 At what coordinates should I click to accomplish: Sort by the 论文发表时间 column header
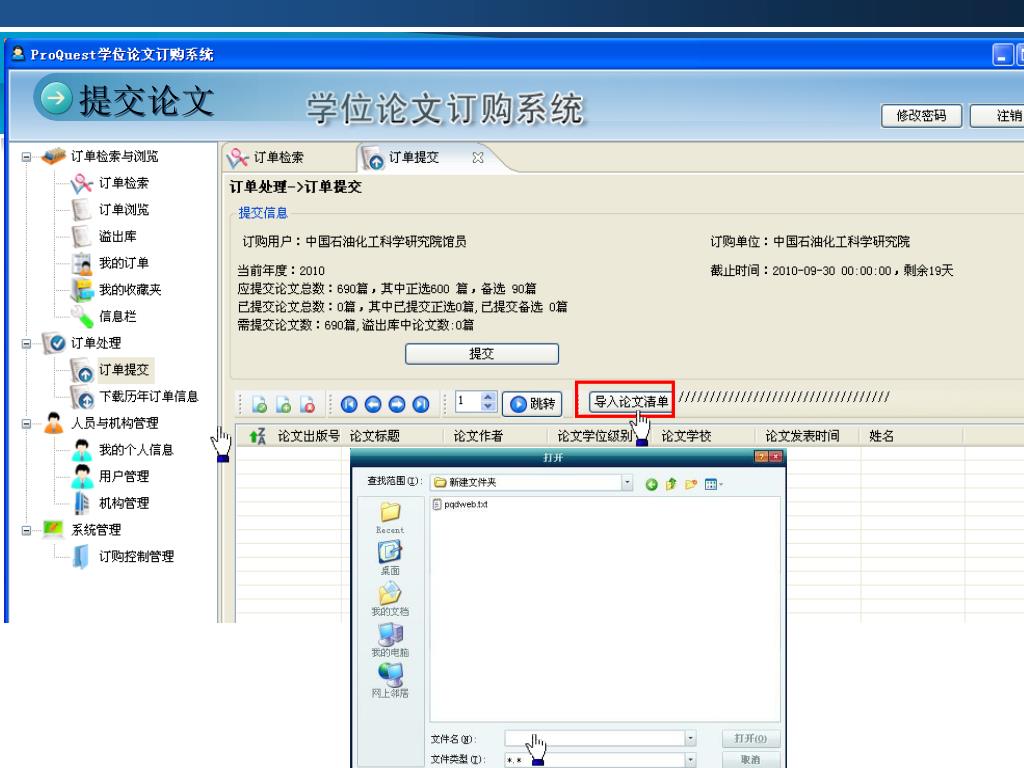tap(803, 436)
